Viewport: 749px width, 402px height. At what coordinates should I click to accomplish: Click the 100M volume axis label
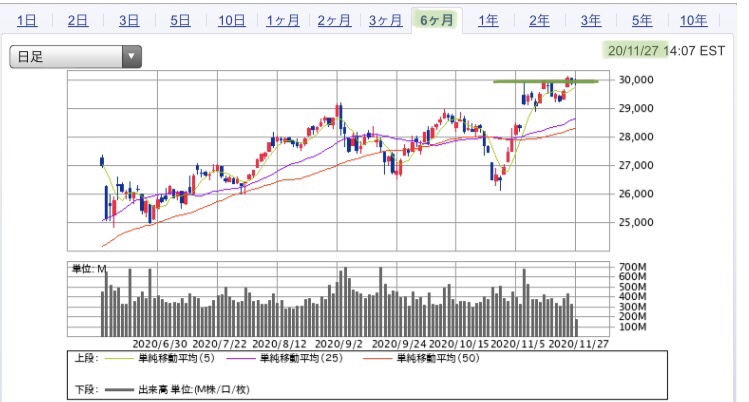[x=632, y=327]
